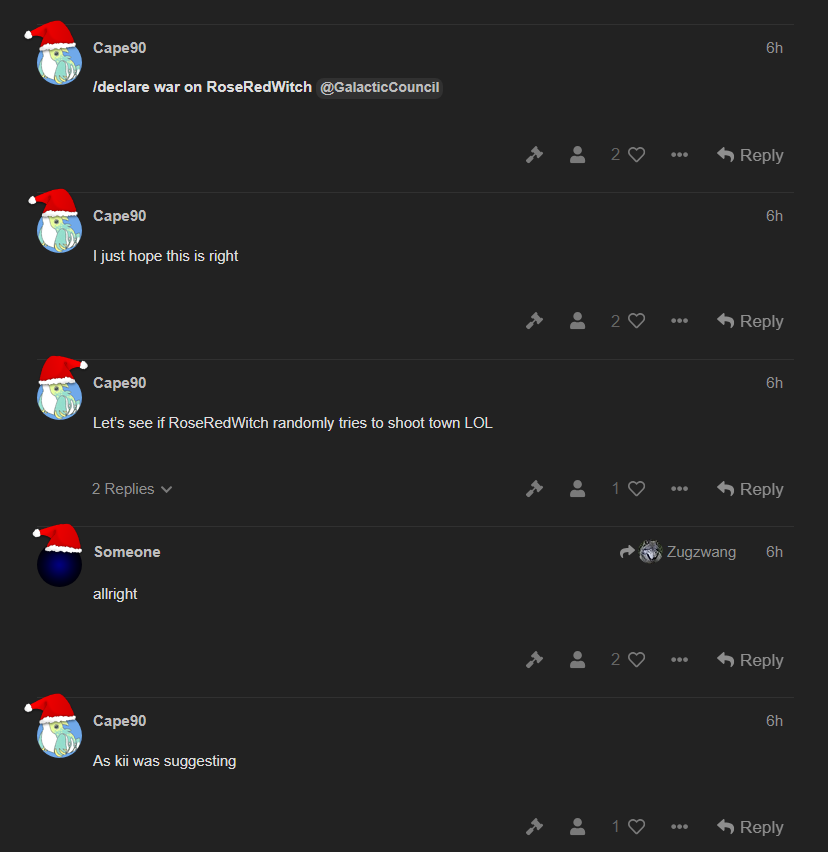Viewport: 828px width, 852px height.
Task: Open Someone's dark blue avatar profile
Action: point(59,564)
